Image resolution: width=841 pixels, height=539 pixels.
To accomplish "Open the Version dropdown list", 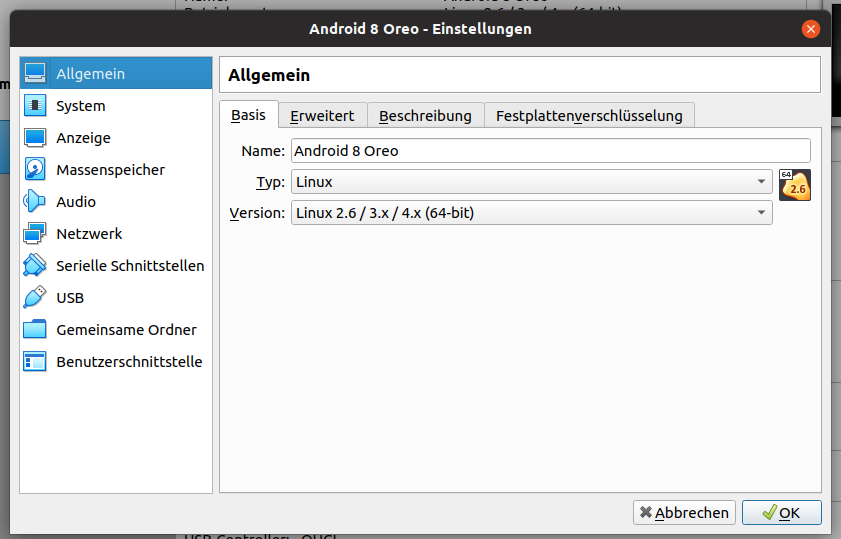I will 532,213.
